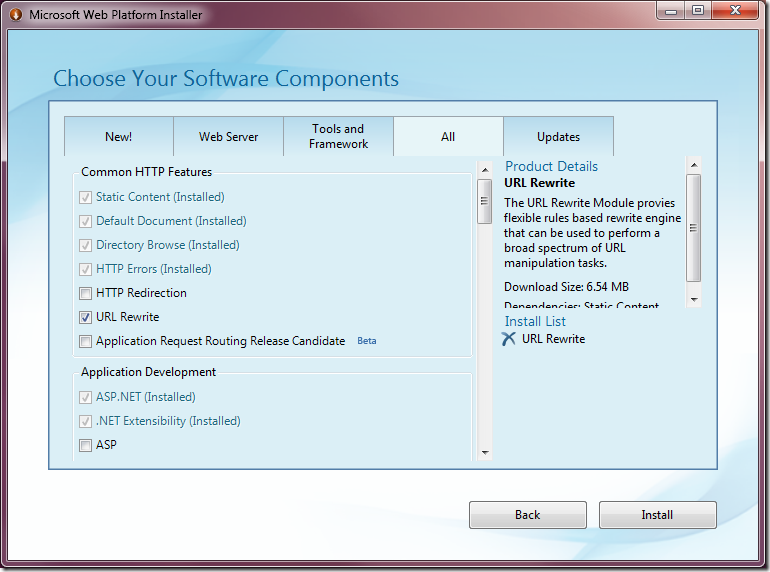The width and height of the screenshot is (770, 572).
Task: Minimize the Web Platform Installer window
Action: coord(671,11)
